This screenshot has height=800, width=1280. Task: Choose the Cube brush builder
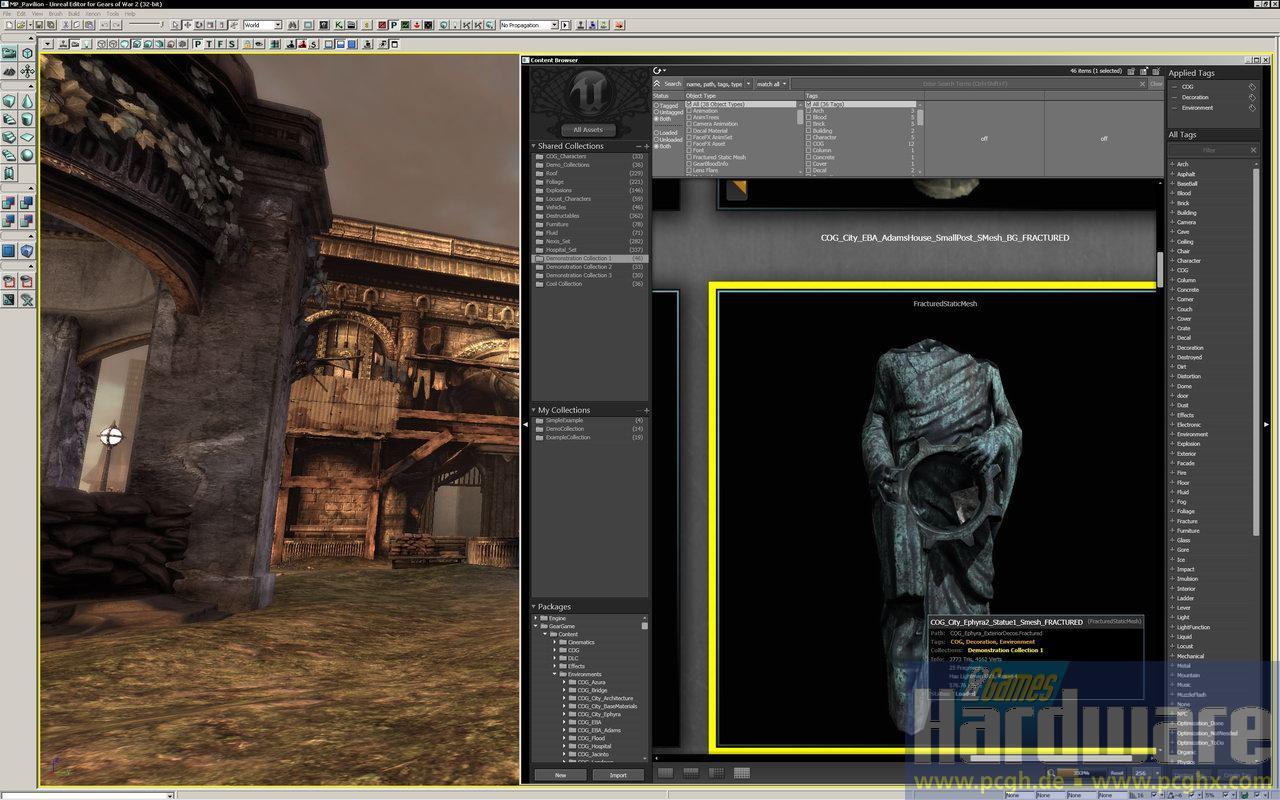(x=9, y=101)
